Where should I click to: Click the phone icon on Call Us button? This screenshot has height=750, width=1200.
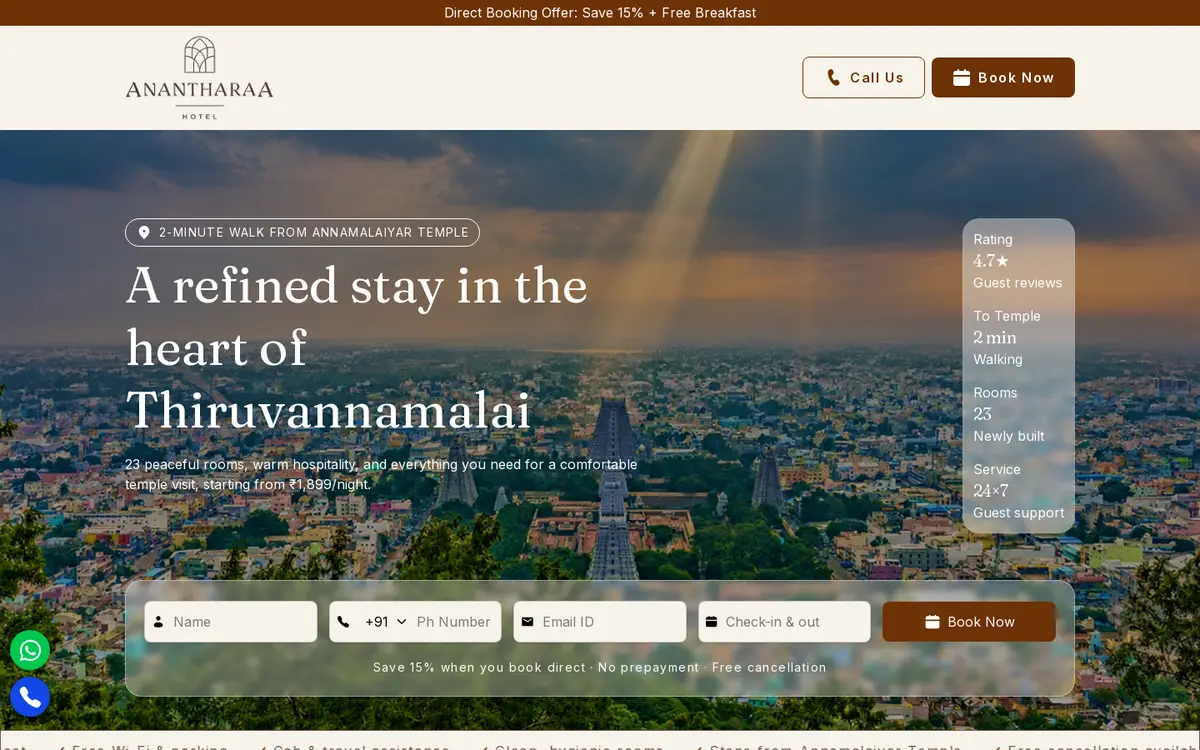[834, 77]
